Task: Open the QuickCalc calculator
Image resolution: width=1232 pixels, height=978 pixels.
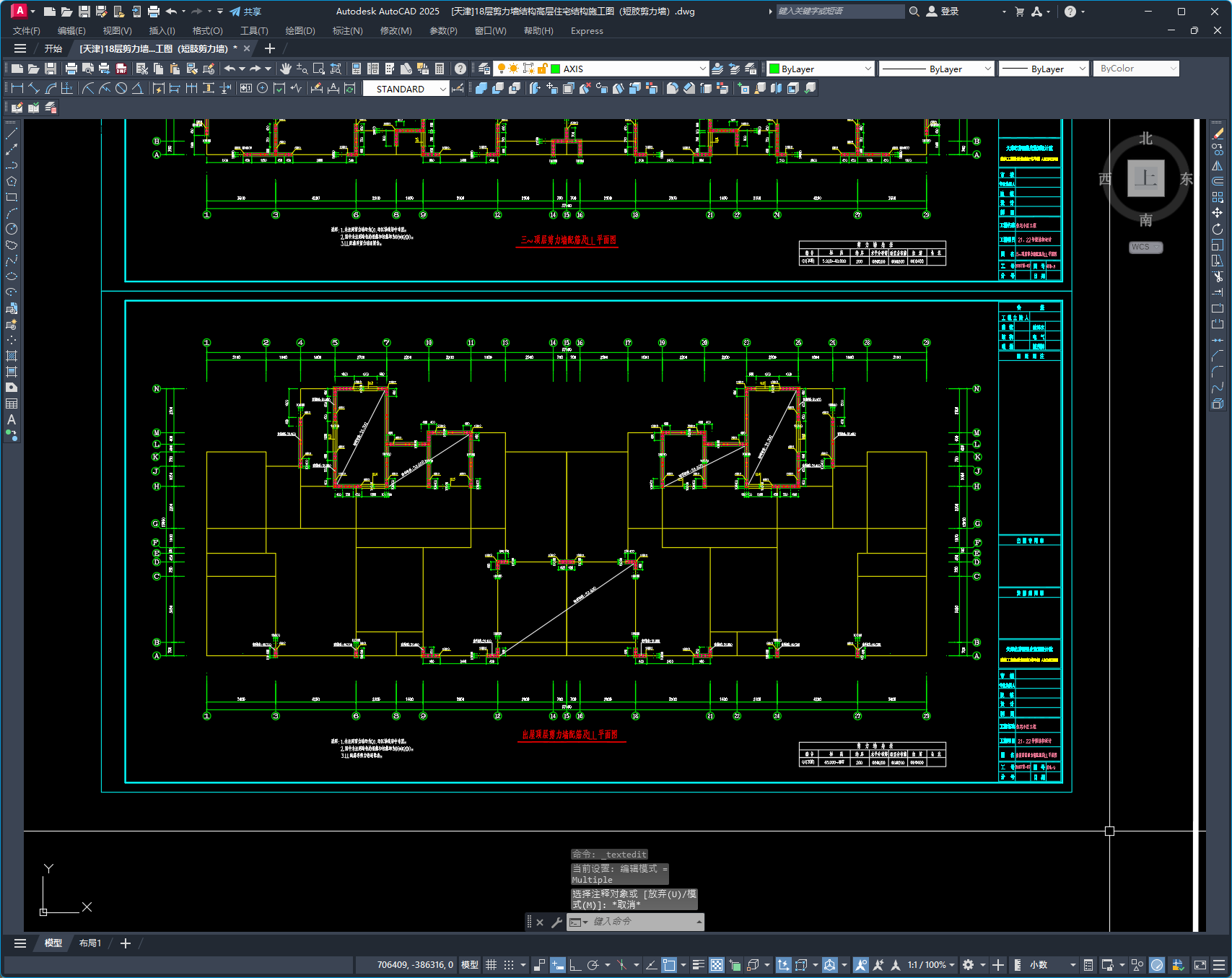Action: tap(440, 69)
